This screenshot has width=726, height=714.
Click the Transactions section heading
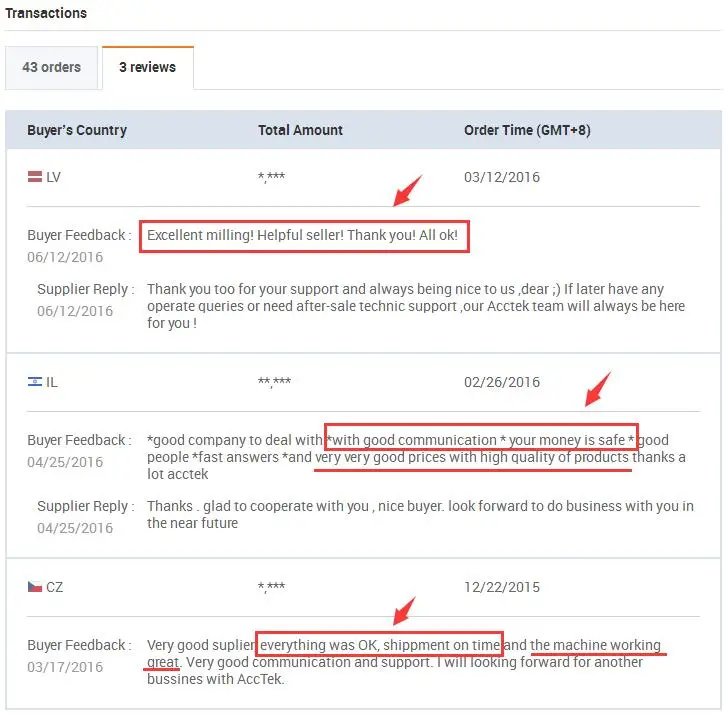point(46,13)
